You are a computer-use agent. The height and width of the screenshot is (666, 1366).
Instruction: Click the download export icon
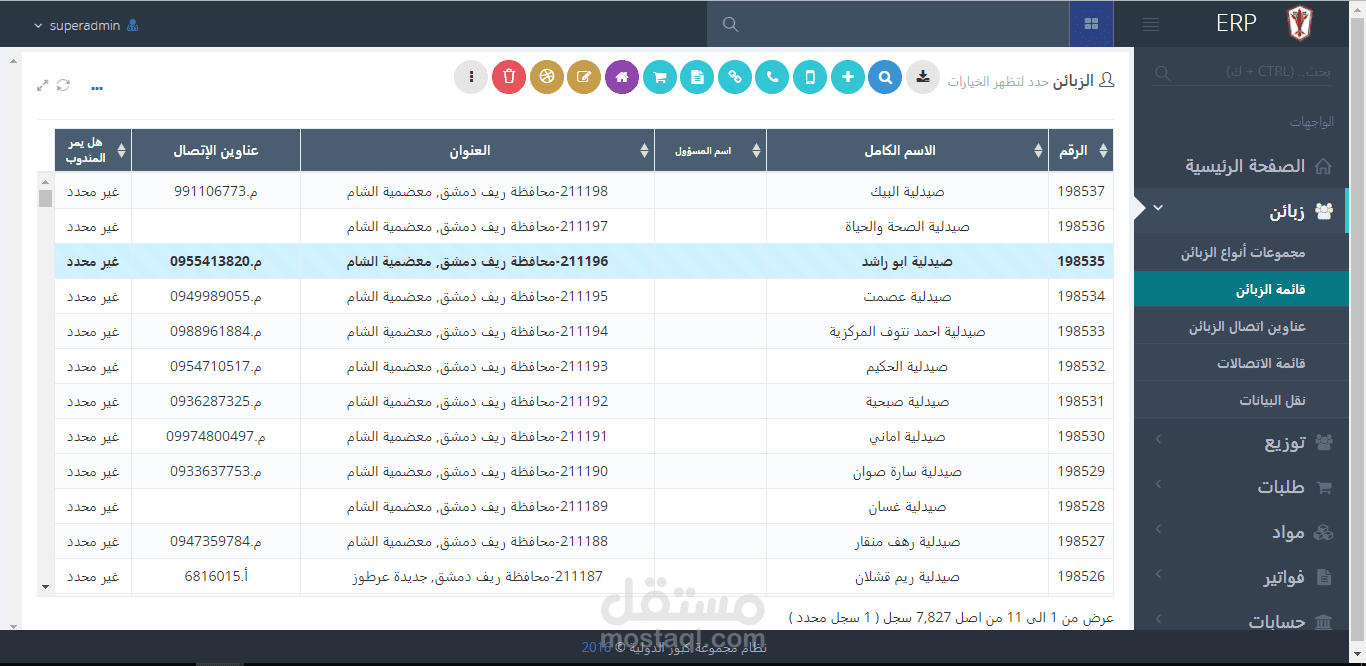point(923,77)
